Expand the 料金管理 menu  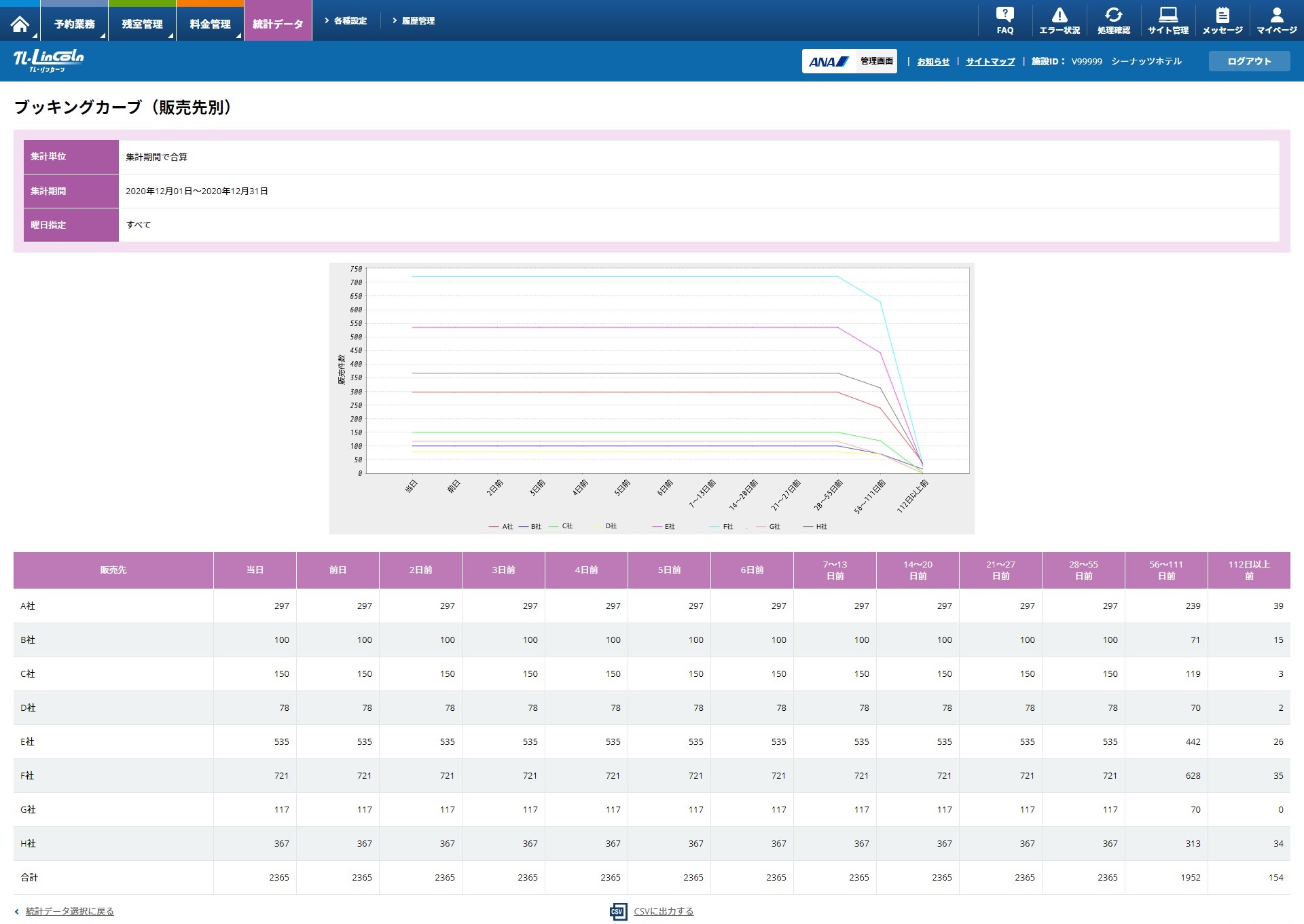click(210, 24)
